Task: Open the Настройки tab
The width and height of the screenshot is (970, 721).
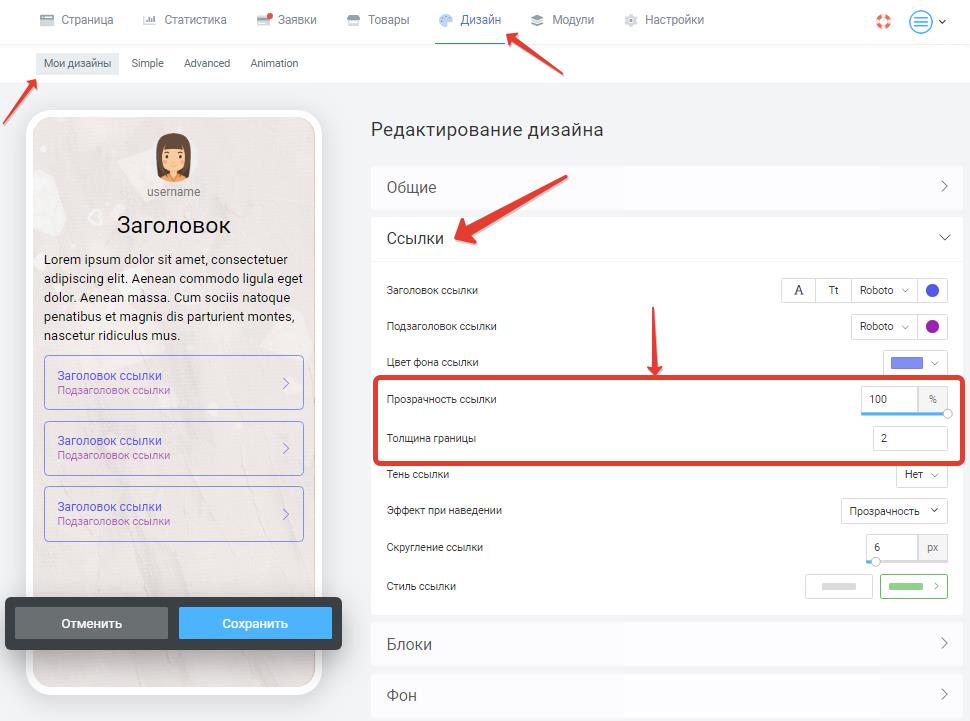Action: click(x=664, y=20)
